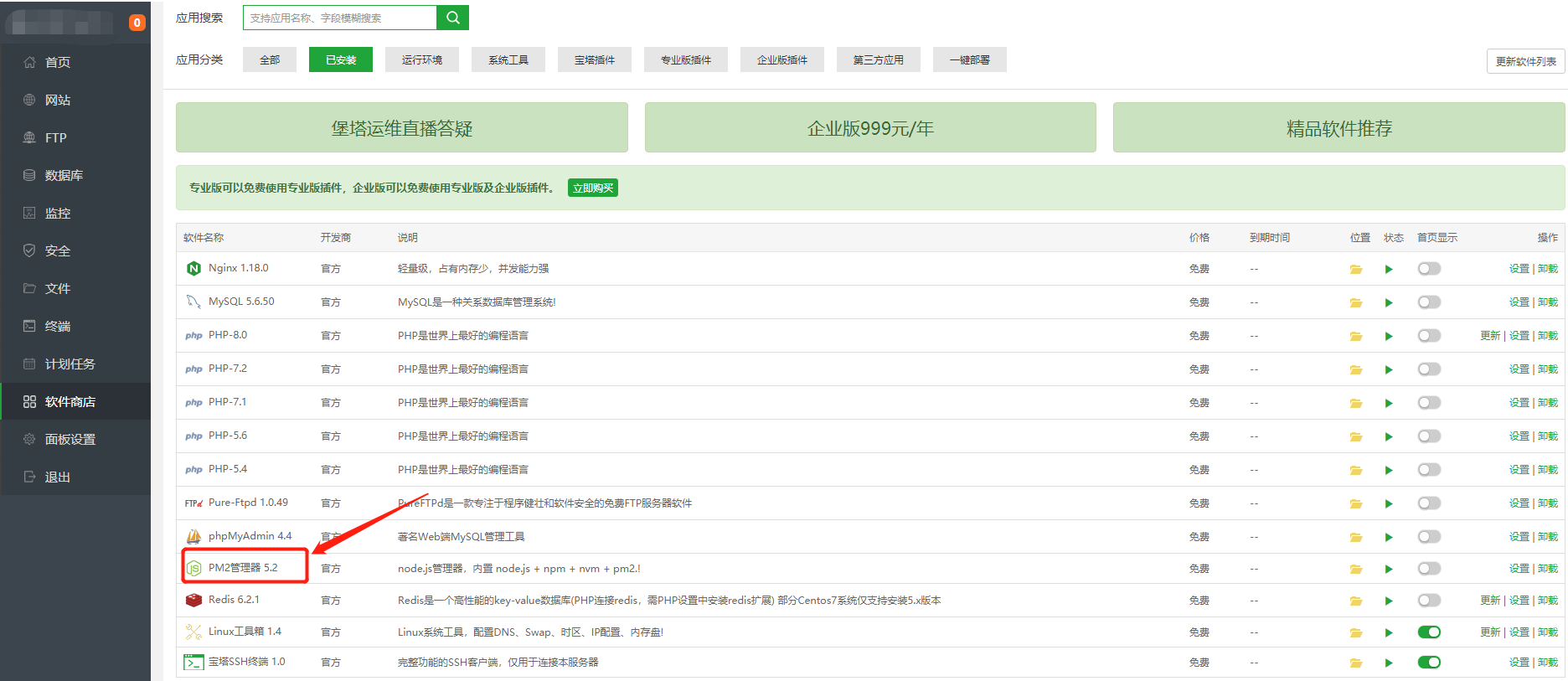Click 卸载 link for MySQL 5.6.50
This screenshot has width=1568, height=681.
click(x=1548, y=302)
